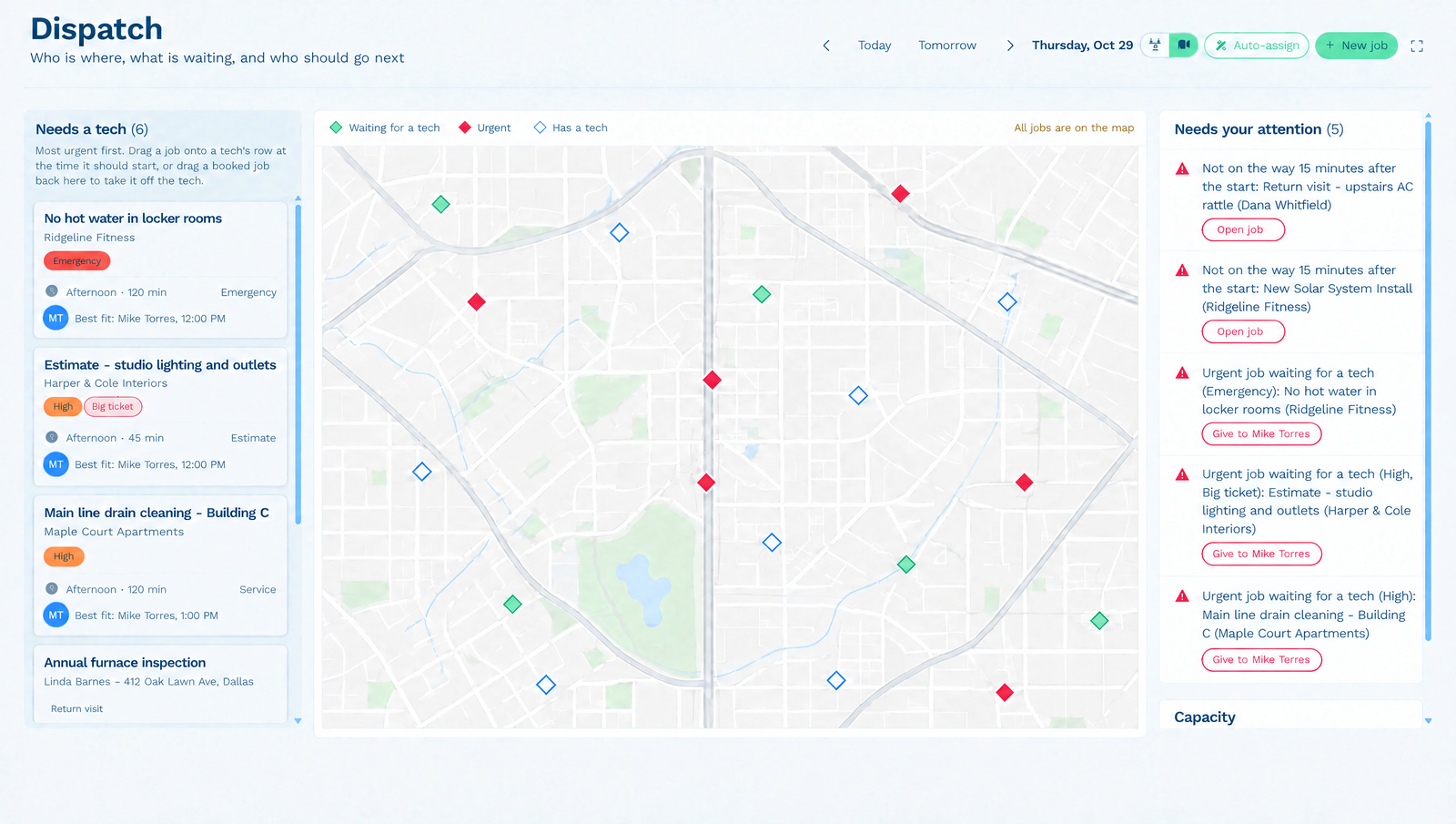The image size is (1456, 824).
Task: Click MT avatar on studio lighting estimate card
Action: pos(56,464)
